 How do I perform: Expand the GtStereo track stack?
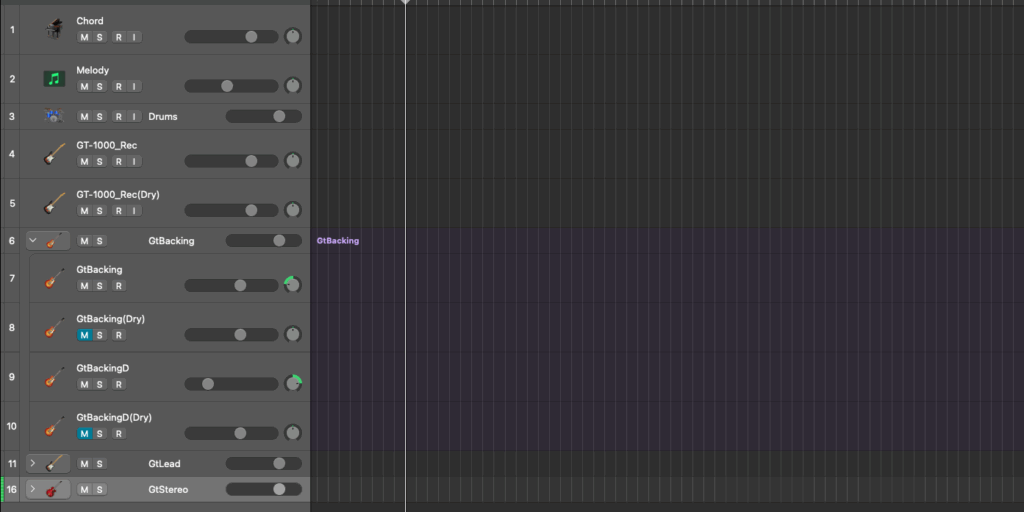click(x=33, y=488)
